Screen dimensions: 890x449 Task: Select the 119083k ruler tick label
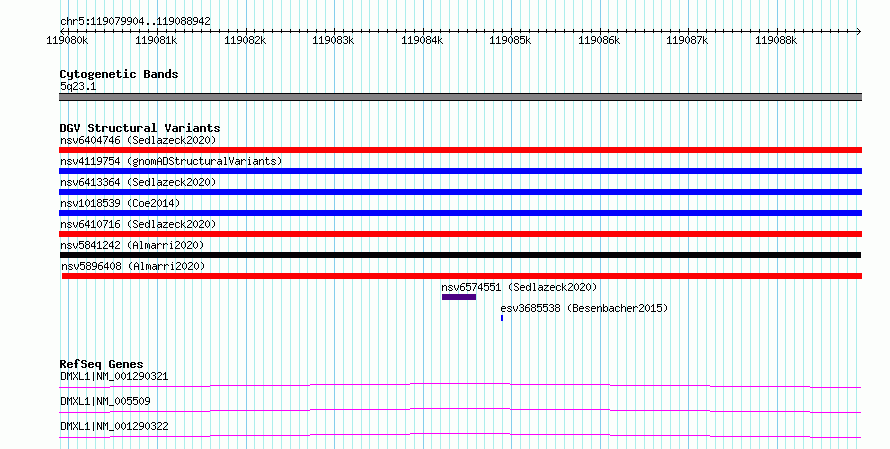tap(333, 40)
